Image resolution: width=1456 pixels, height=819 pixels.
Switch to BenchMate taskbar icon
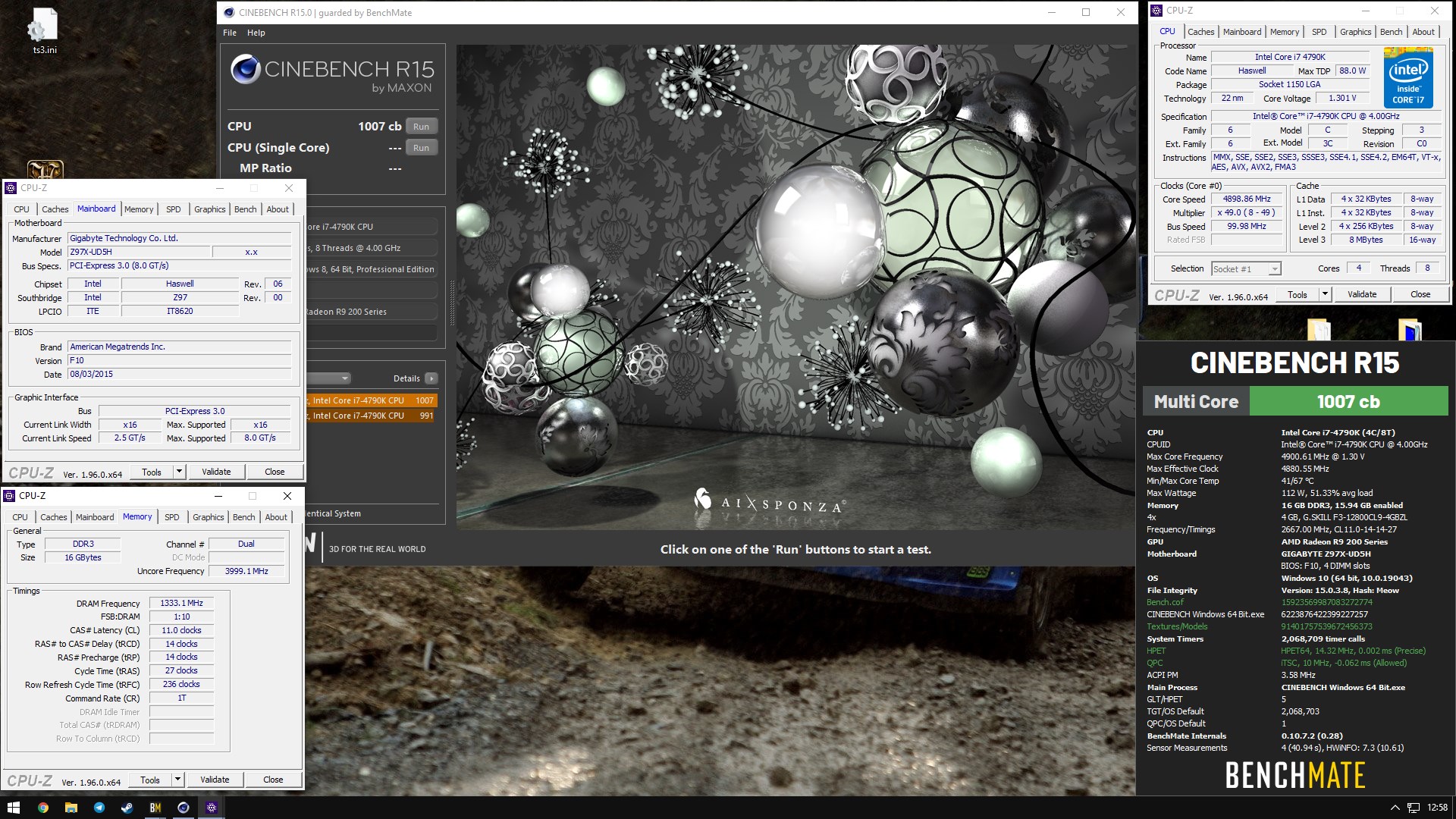155,808
